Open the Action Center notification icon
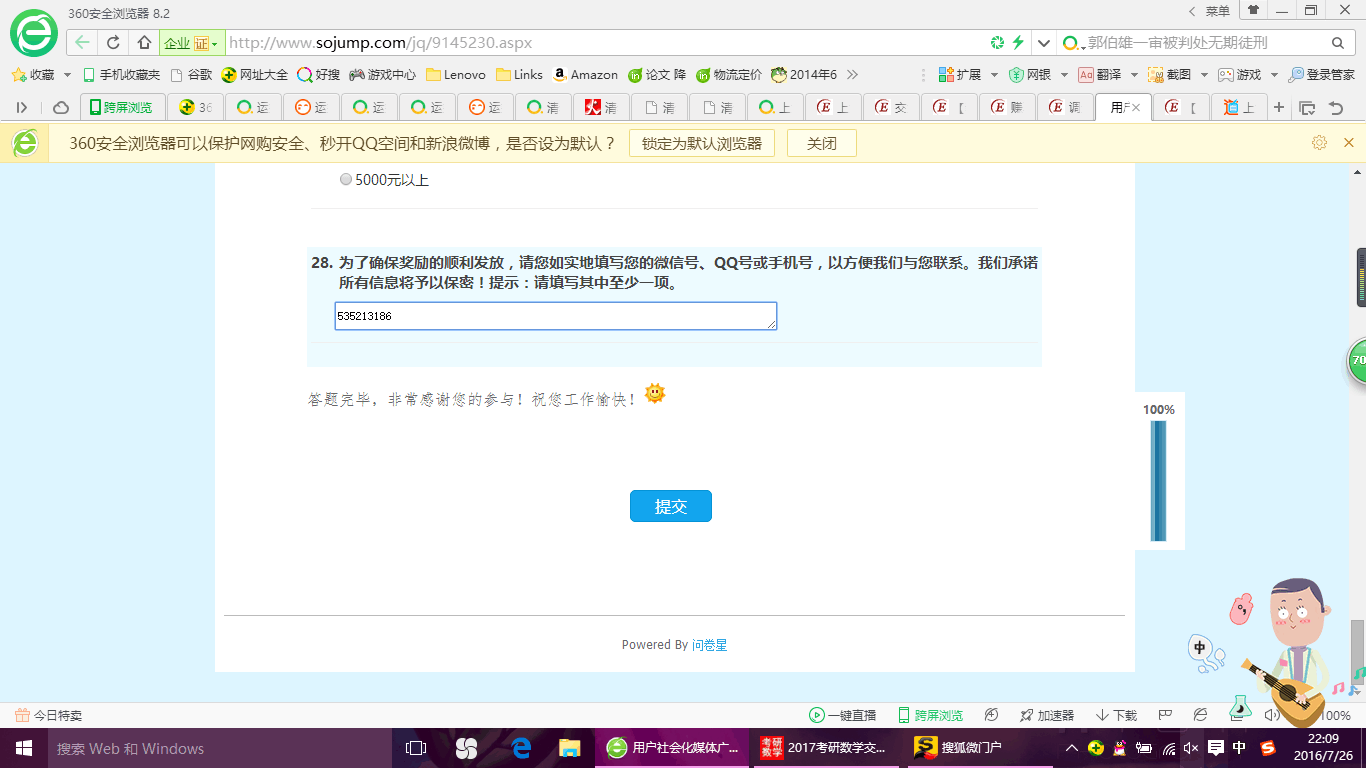The image size is (1366, 768). coord(1216,748)
